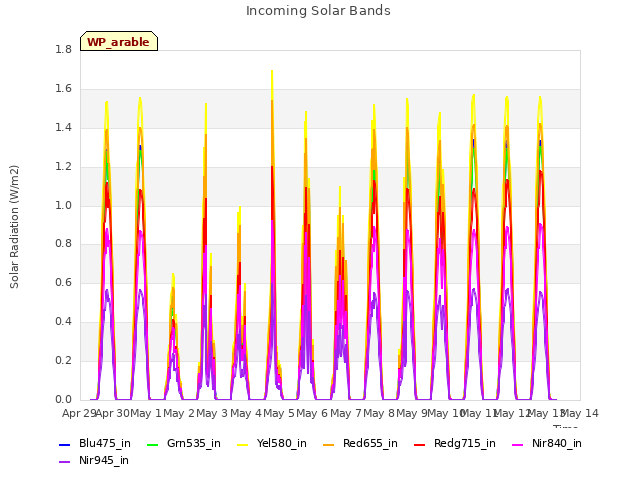
Task: Select the Blu475_in legend entry
Action: click(x=95, y=443)
